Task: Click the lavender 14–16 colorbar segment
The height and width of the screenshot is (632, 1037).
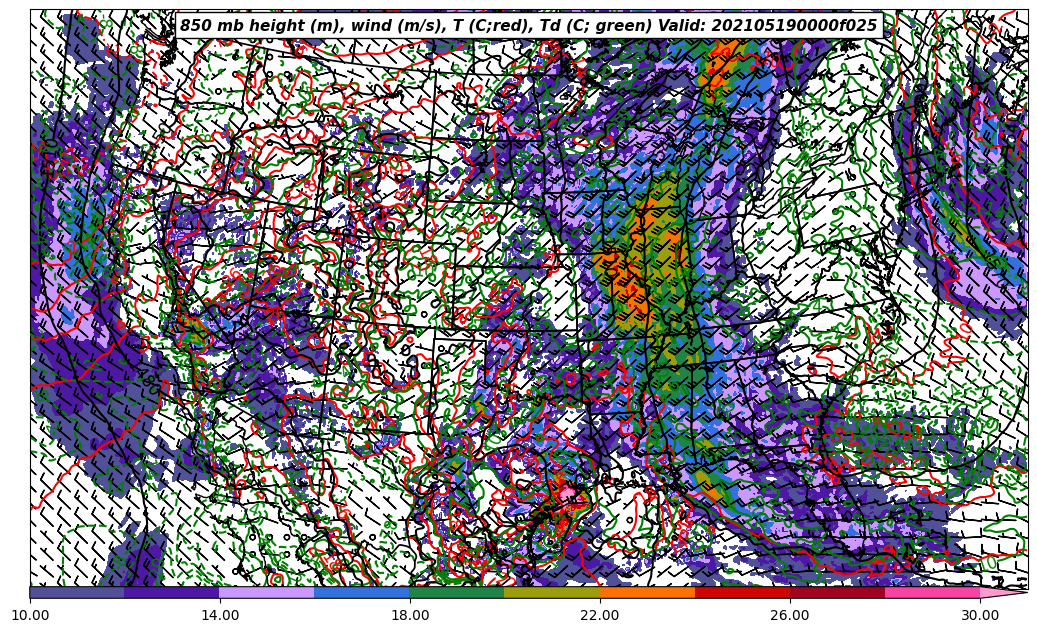Action: [x=267, y=592]
